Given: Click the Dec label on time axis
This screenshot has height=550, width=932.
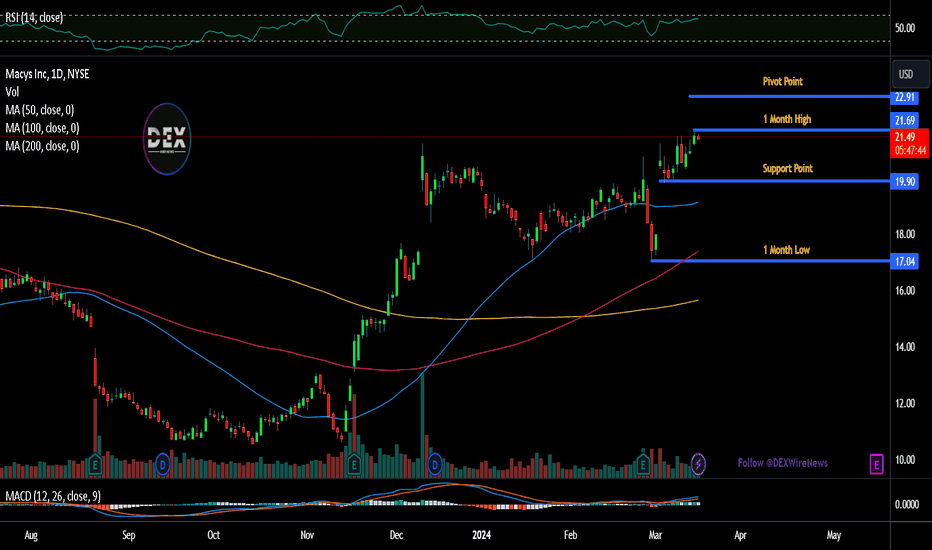Looking at the screenshot, I should [x=396, y=535].
